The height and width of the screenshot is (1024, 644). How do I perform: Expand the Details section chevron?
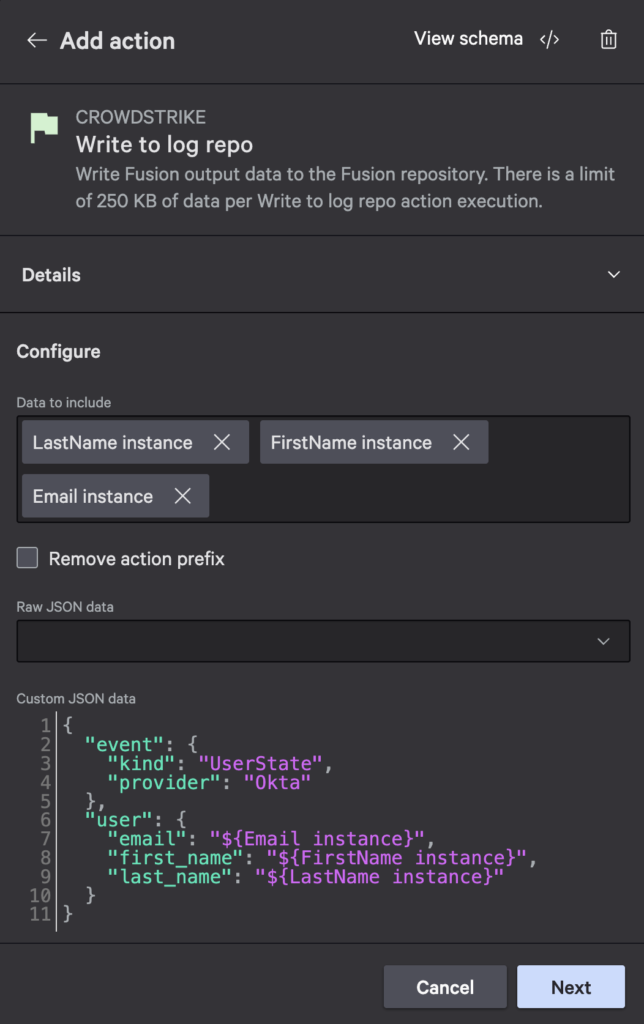tap(614, 275)
